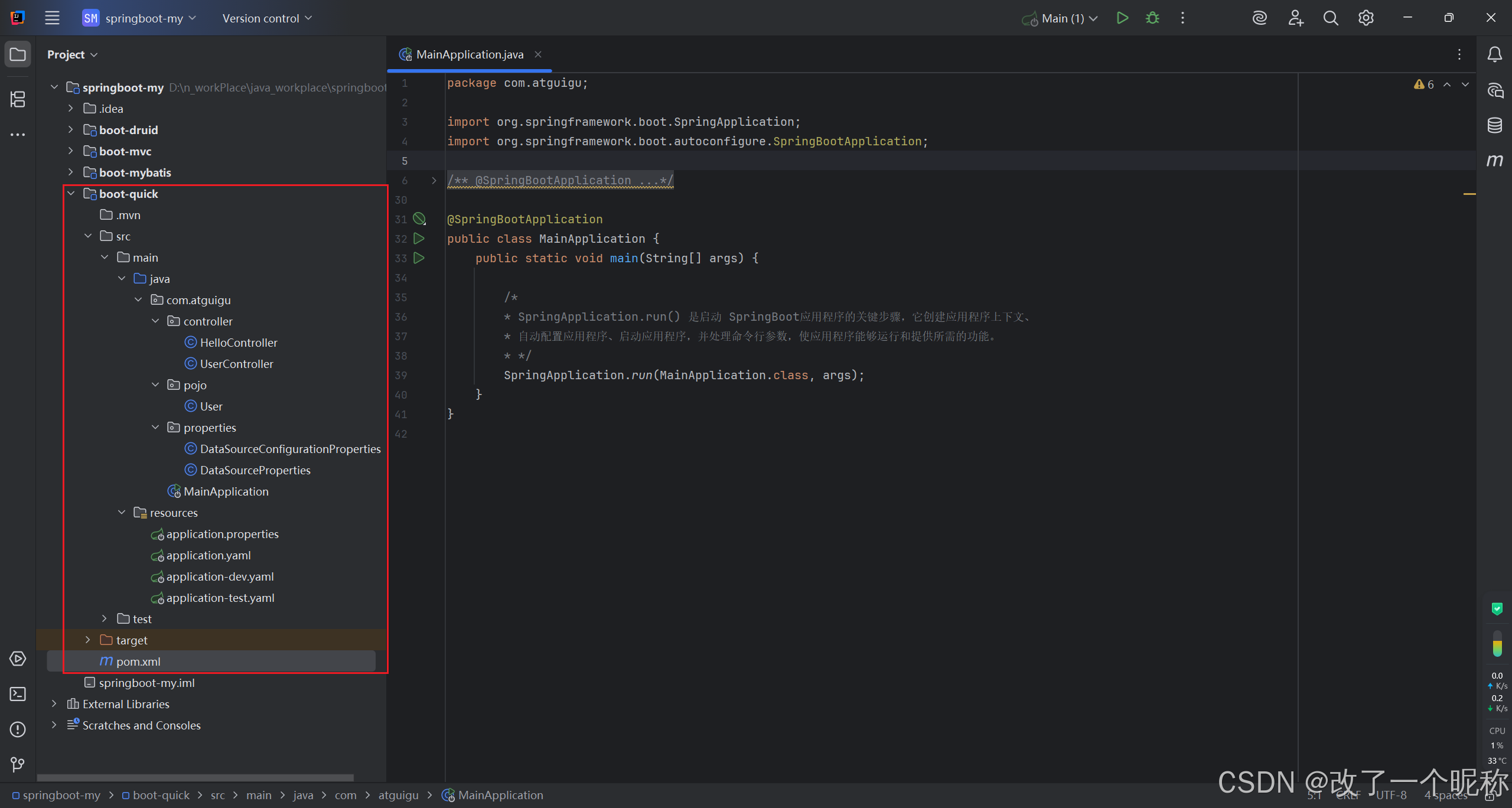Select the MainApplication.java editor tab
Image resolution: width=1512 pixels, height=808 pixels.
point(470,54)
